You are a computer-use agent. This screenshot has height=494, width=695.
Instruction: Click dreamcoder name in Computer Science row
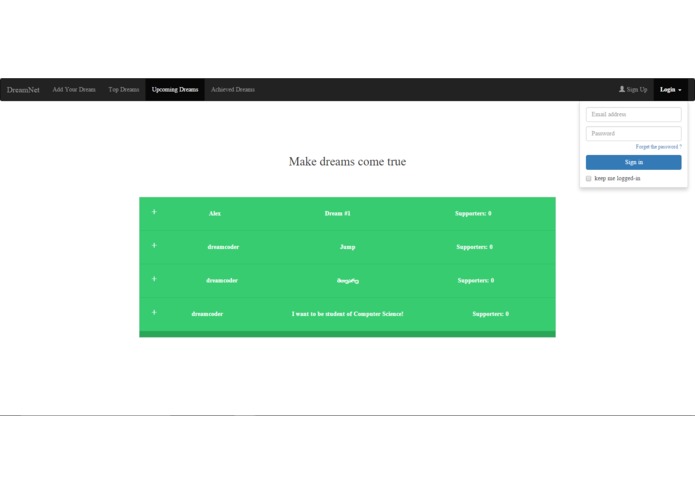coord(207,314)
